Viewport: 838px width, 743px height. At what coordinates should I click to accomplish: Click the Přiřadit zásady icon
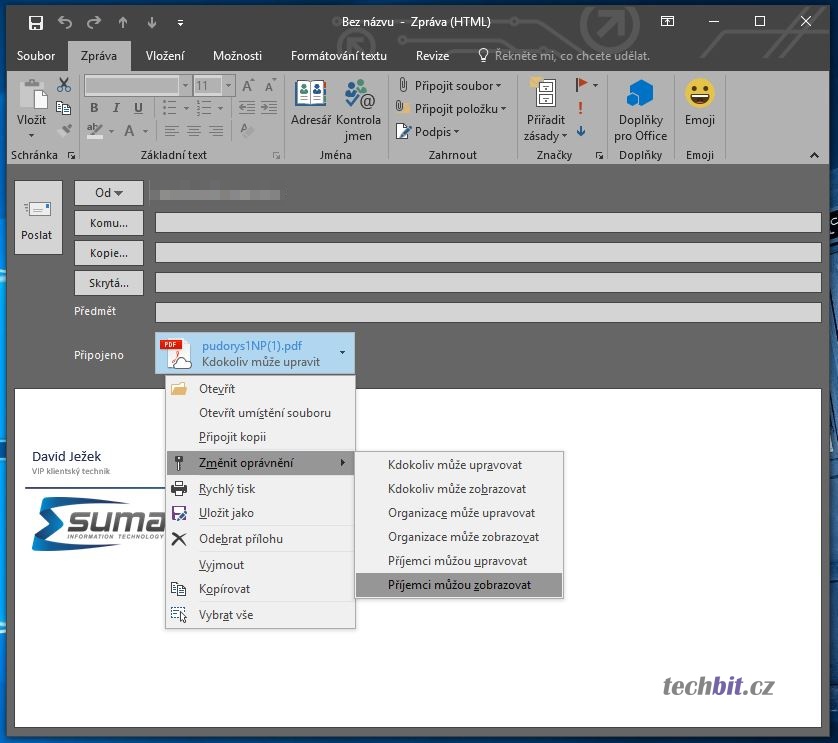click(x=546, y=106)
